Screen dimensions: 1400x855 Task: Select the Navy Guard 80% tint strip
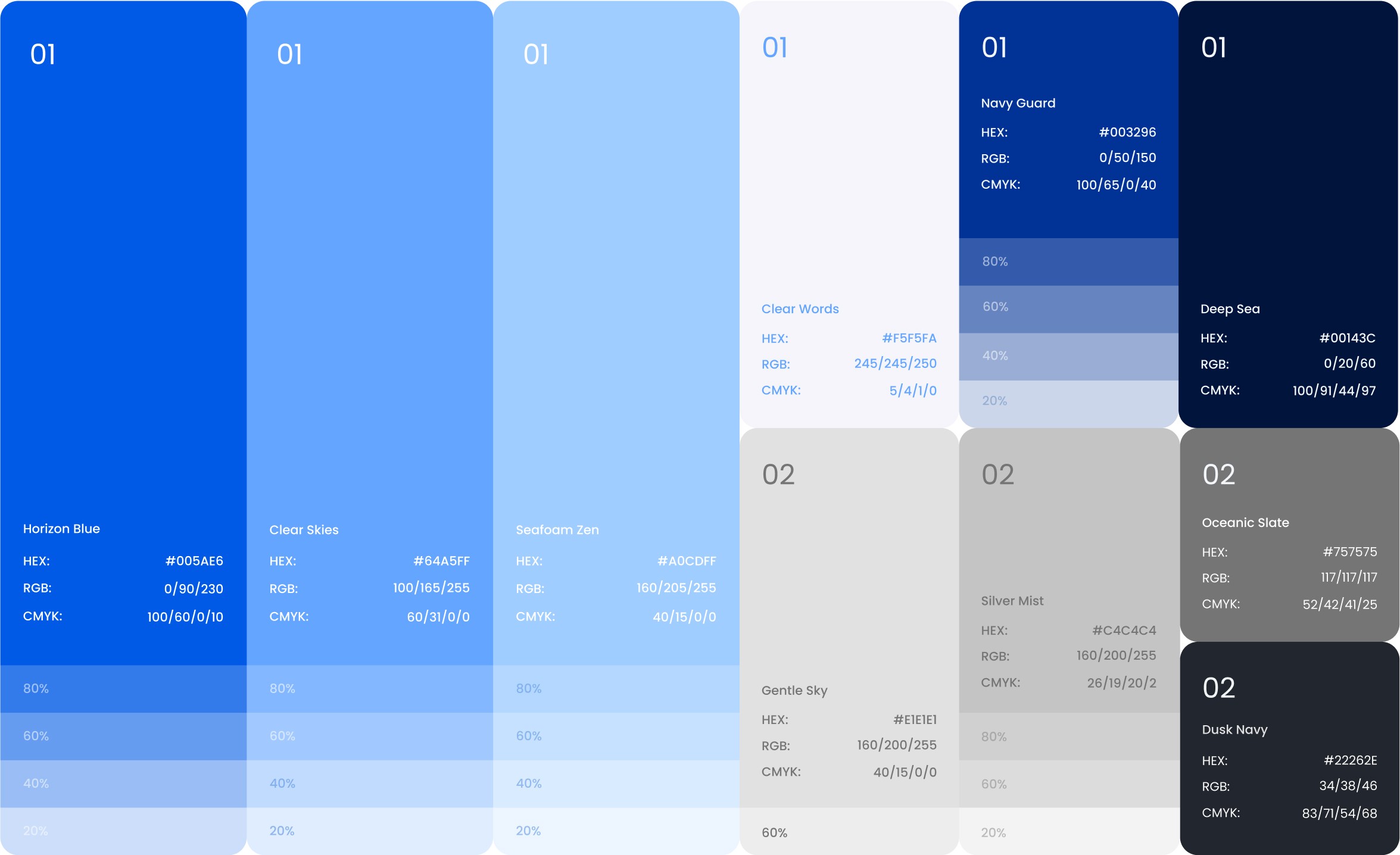(1068, 261)
